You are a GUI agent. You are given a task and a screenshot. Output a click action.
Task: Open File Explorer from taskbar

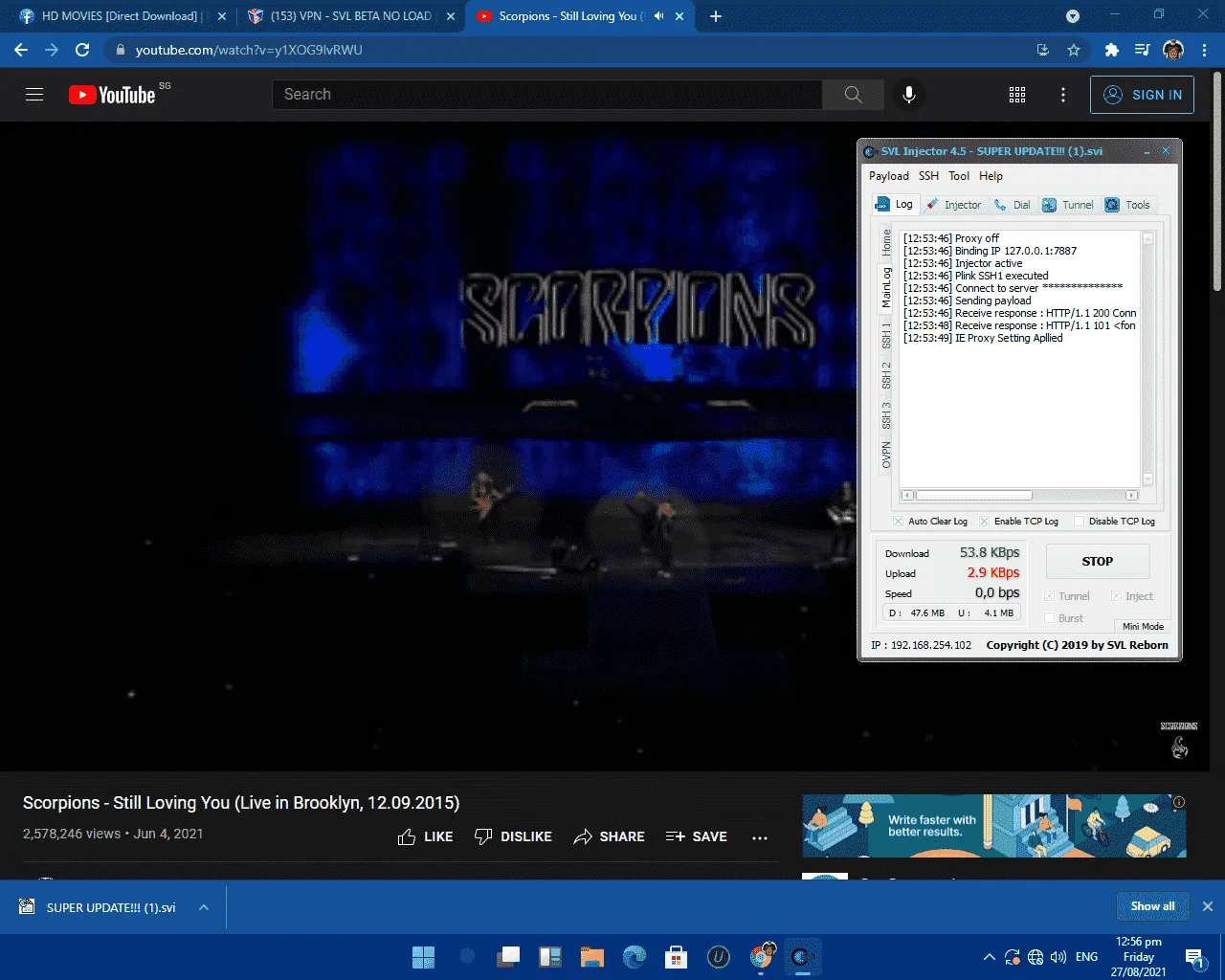592,956
